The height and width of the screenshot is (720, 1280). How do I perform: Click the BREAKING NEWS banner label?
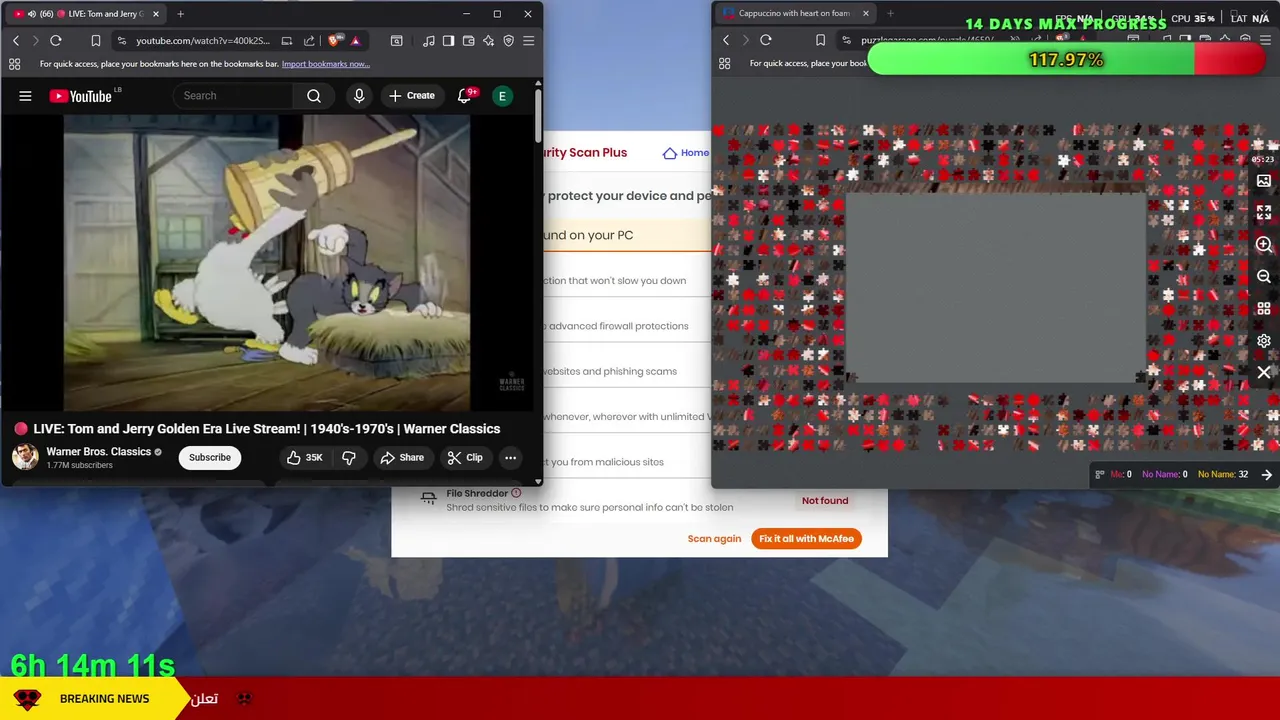coord(104,699)
